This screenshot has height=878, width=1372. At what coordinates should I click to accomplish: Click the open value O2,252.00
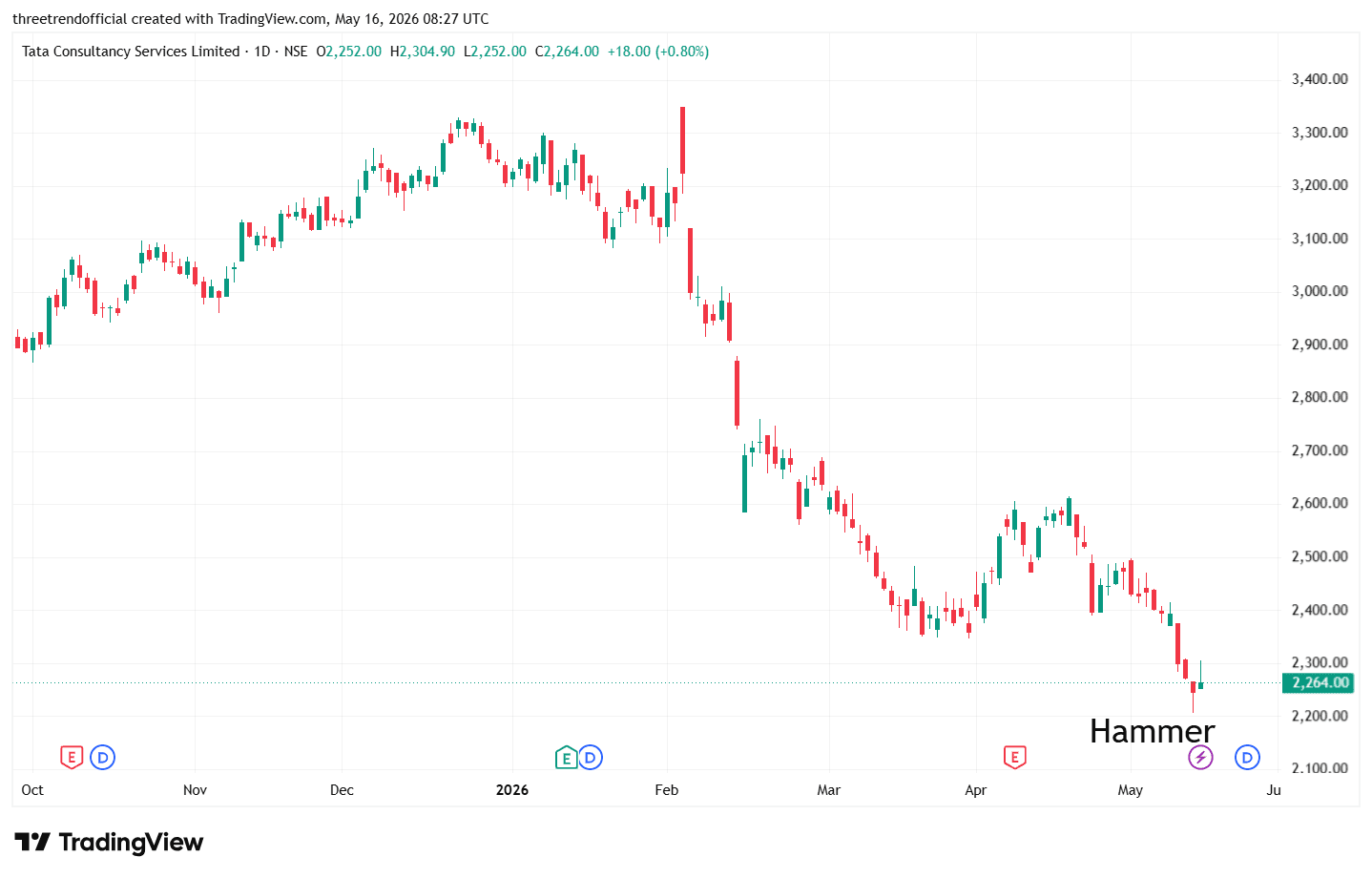point(348,52)
